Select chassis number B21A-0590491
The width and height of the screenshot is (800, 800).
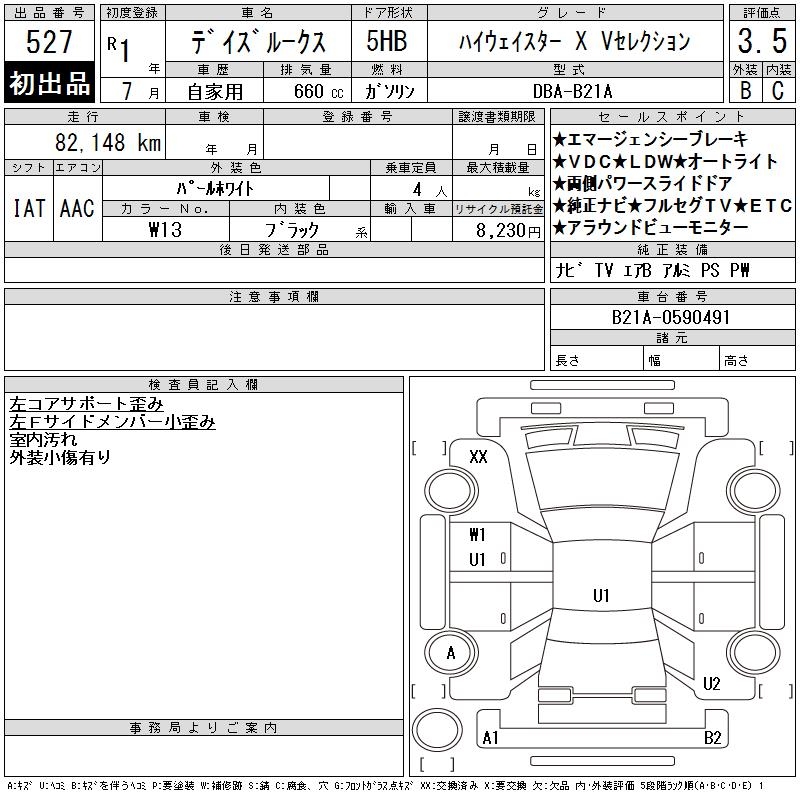tap(670, 317)
